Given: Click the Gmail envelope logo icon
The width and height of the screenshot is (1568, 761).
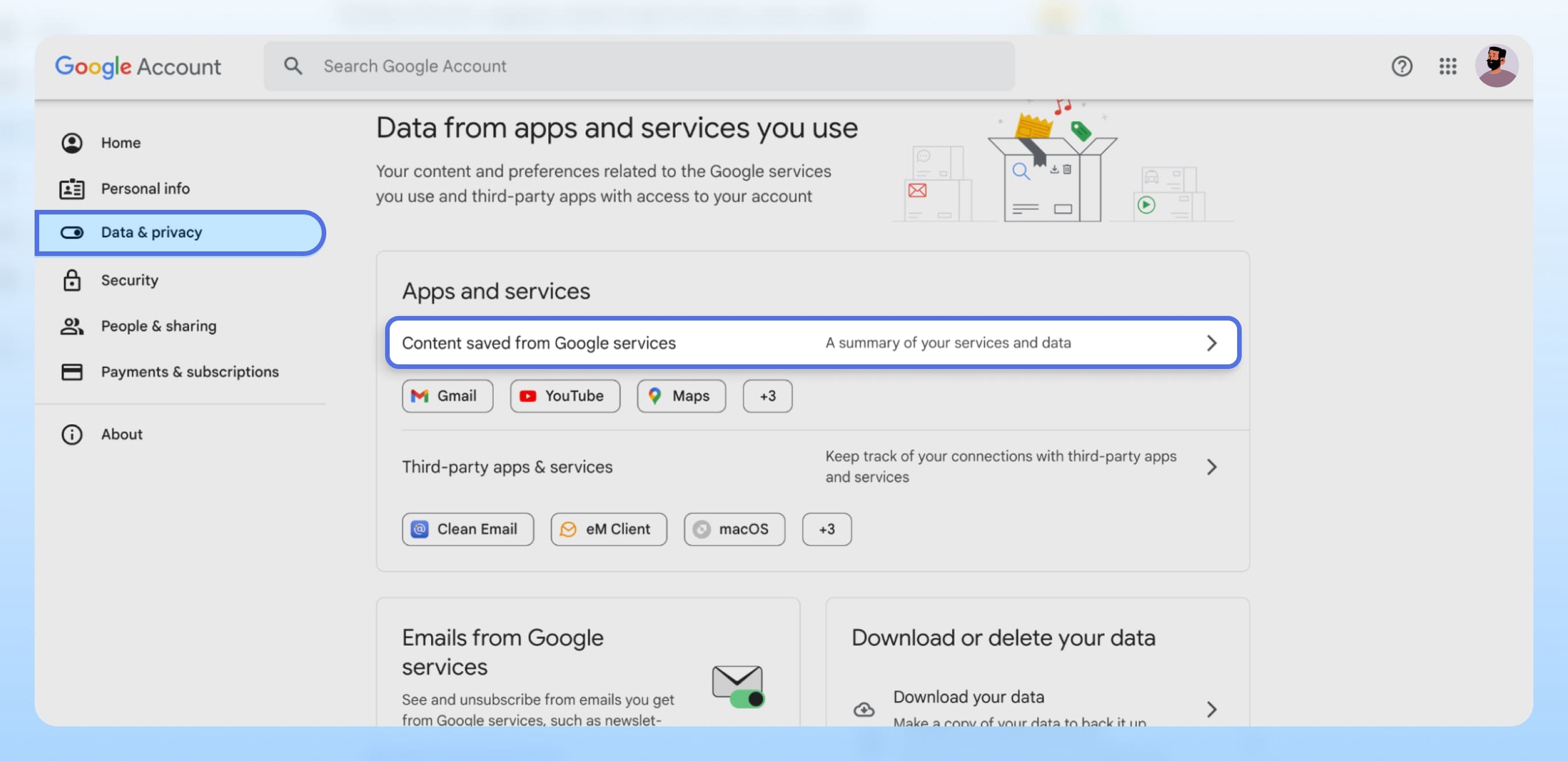Looking at the screenshot, I should click(x=420, y=396).
